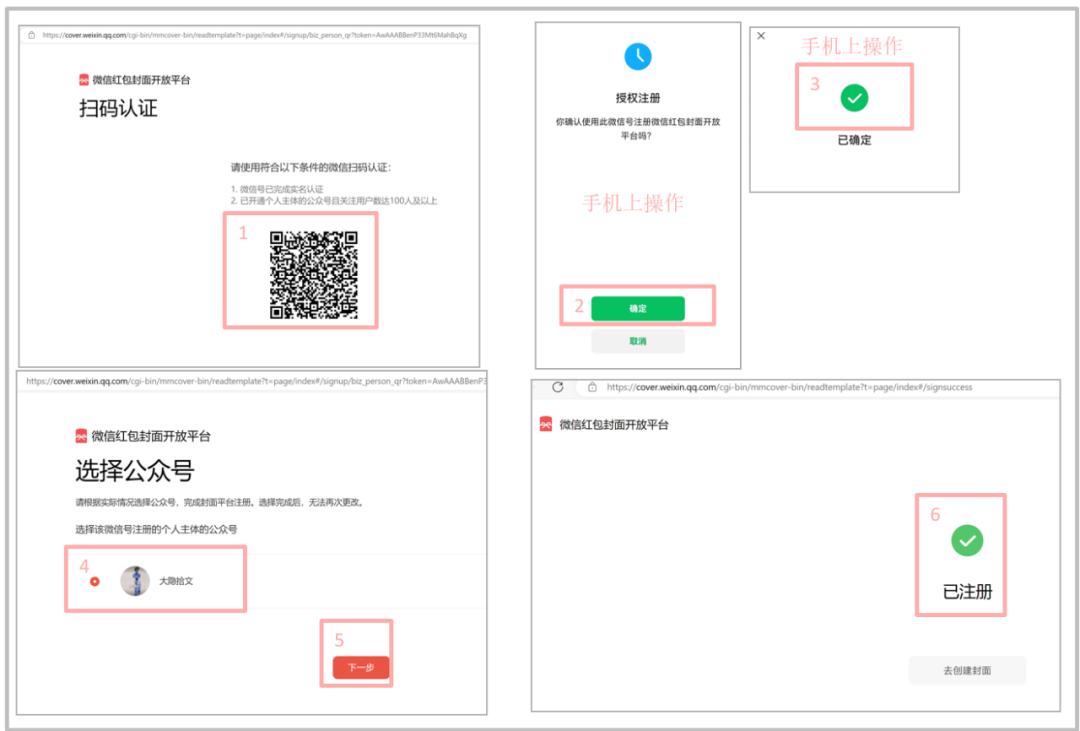Proceed with the red 下一步 button
Screen dimensions: 1080x731
[x=361, y=668]
